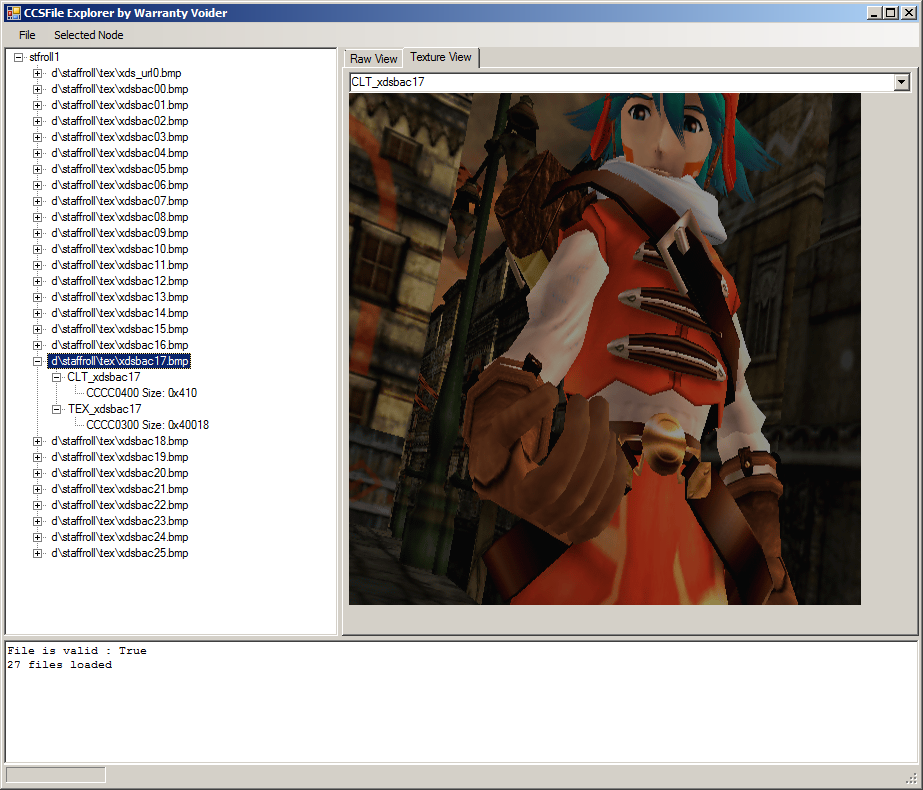This screenshot has width=923, height=790.
Task: Select the stfroll1 root tree item
Action: click(x=44, y=57)
